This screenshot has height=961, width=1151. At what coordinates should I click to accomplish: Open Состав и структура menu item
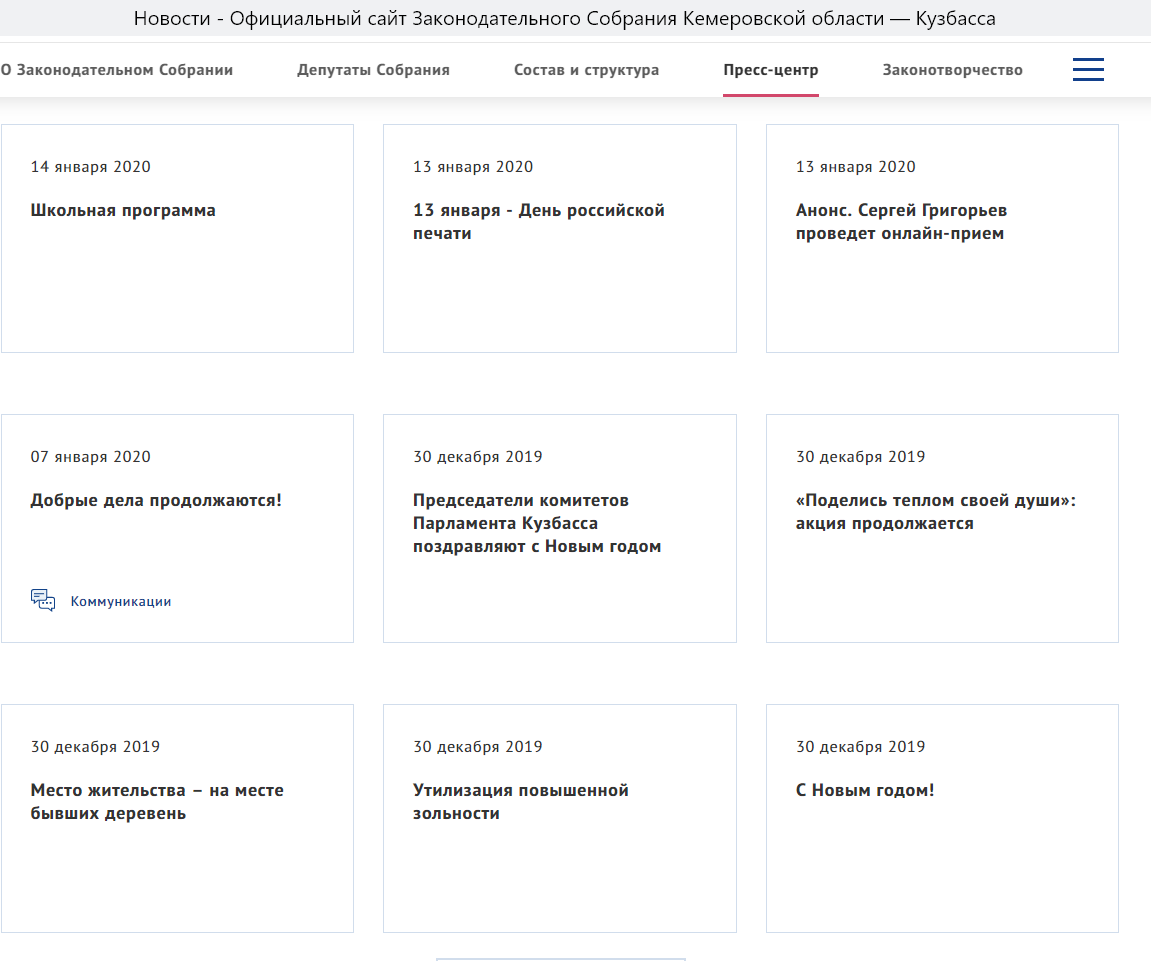587,70
